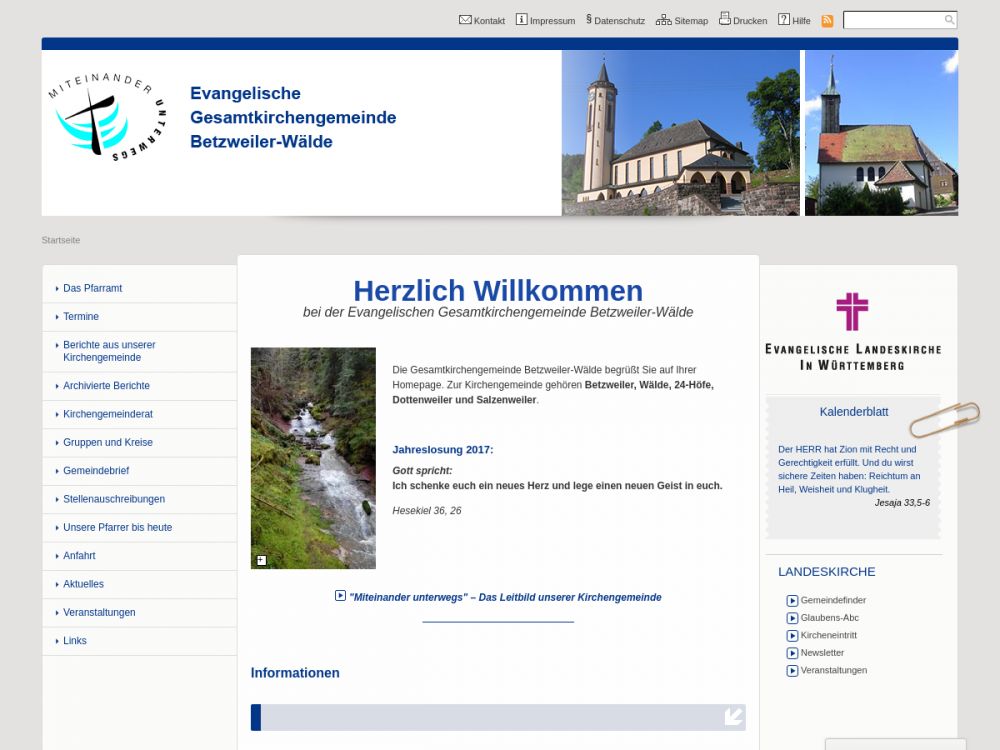Enlarge the stream photo via plus icon
Screen dimensions: 1000x750
(x=262, y=560)
